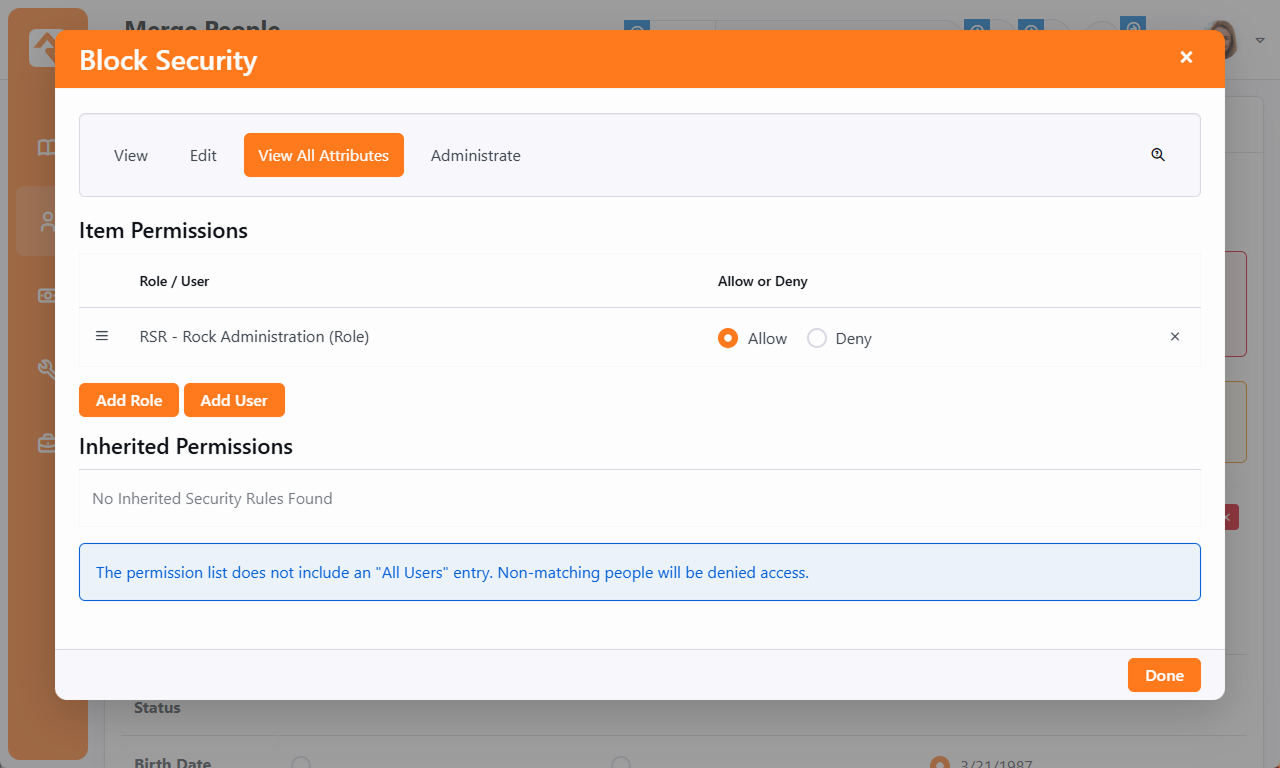Select Deny for Rock Administration role
The width and height of the screenshot is (1280, 768).
817,339
